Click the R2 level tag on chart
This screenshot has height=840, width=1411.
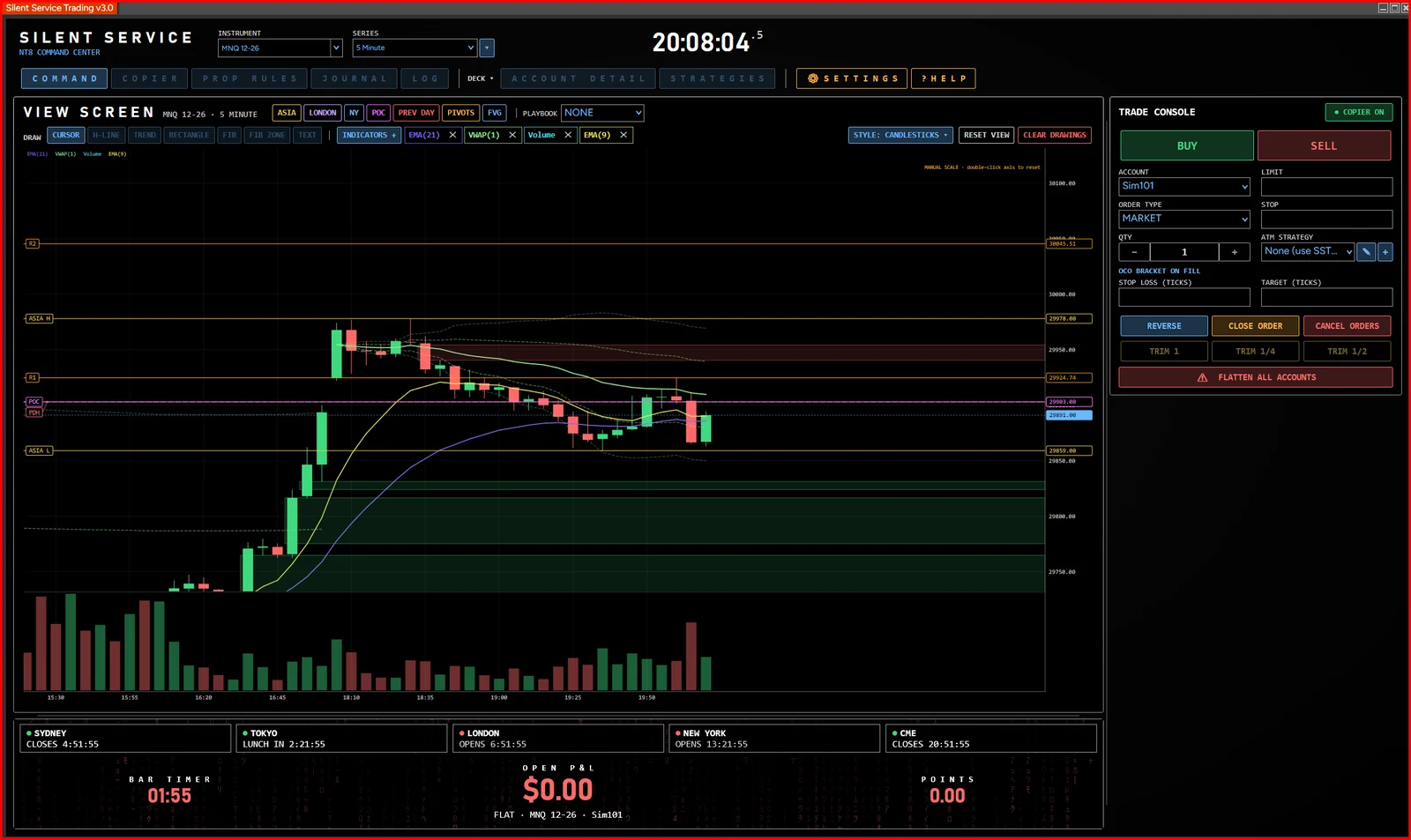[x=33, y=243]
